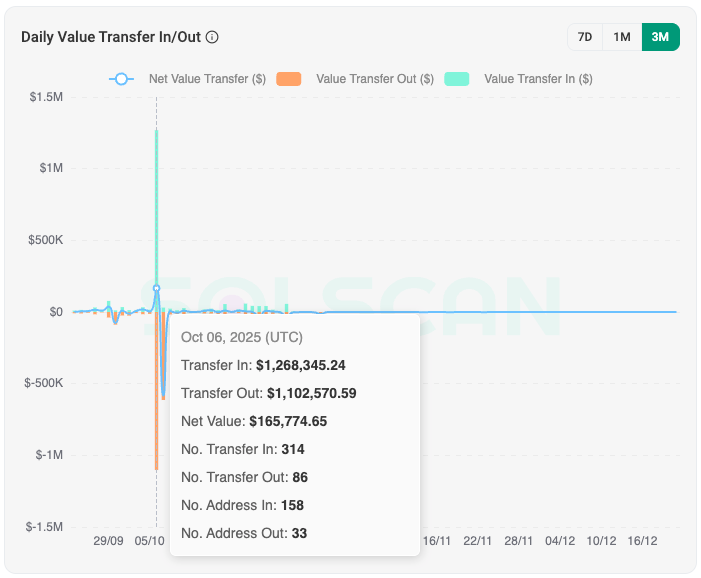Click the $1.5M y-axis label
Image resolution: width=701 pixels, height=578 pixels.
point(47,97)
